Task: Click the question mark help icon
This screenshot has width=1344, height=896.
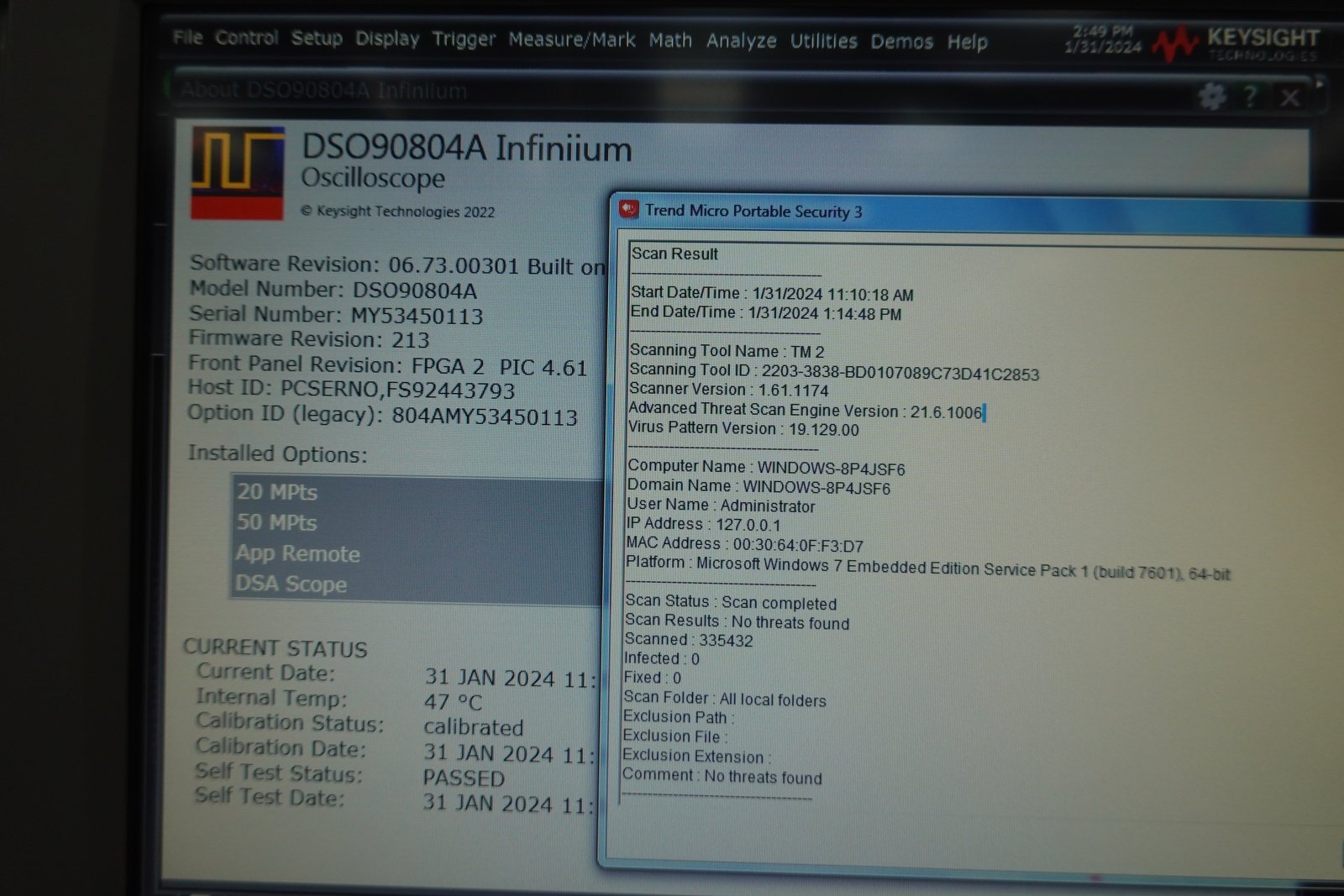Action: tap(1250, 97)
